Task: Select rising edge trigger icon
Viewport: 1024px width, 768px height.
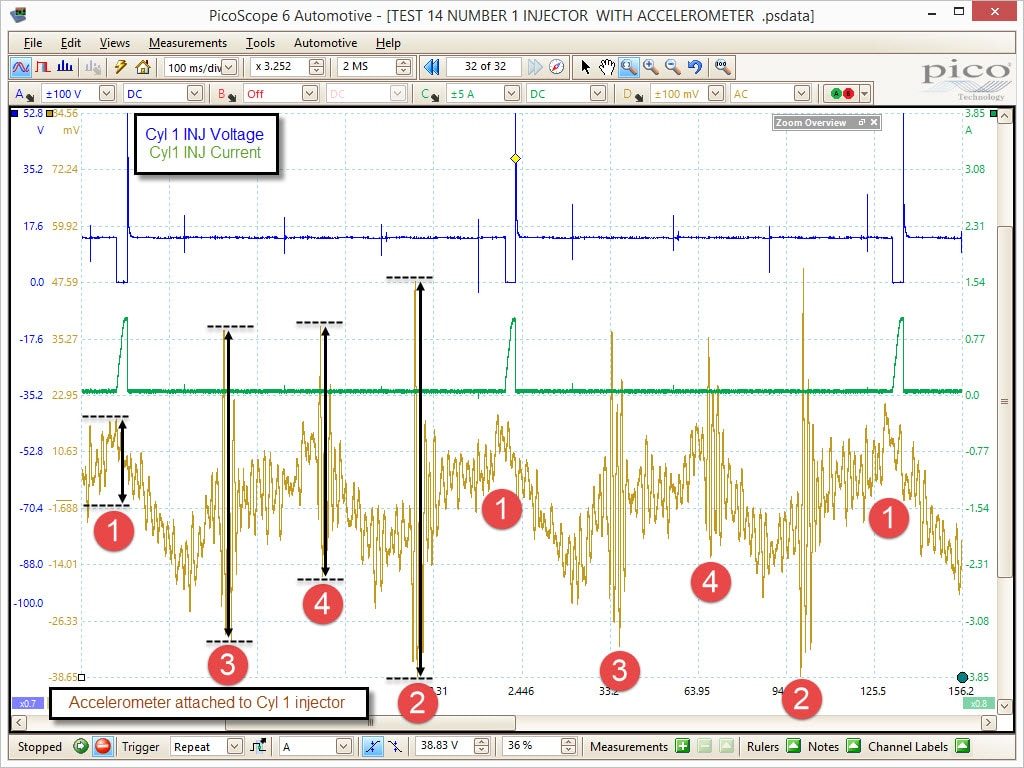Action: [x=372, y=746]
